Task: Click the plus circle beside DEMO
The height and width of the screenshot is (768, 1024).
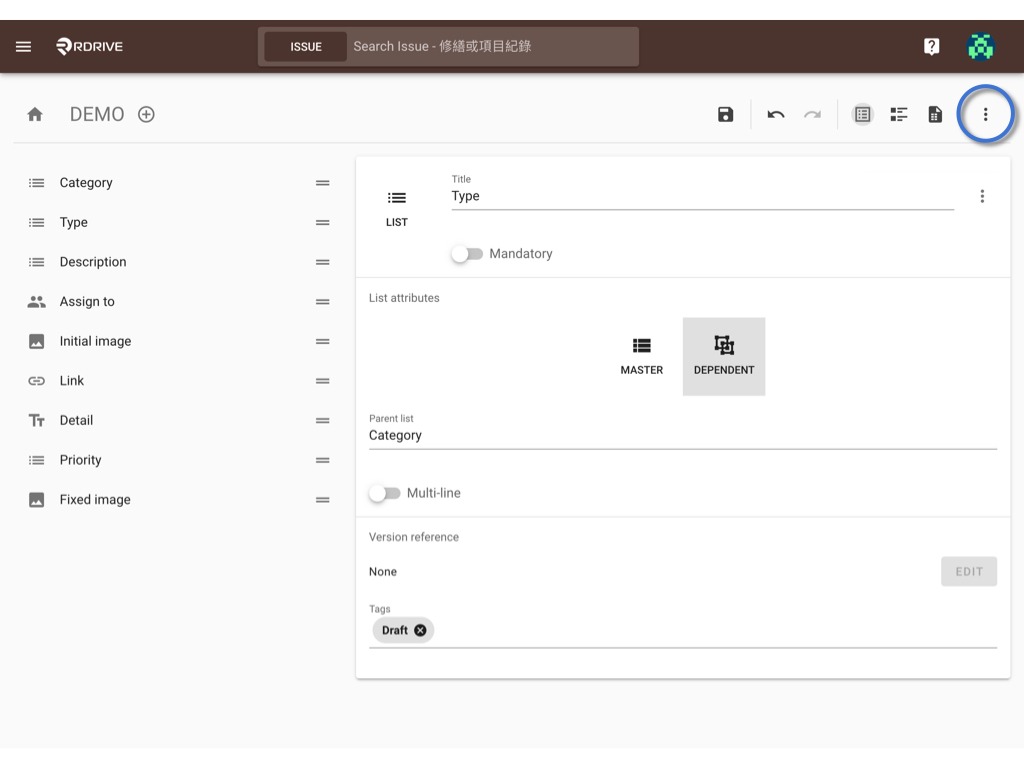Action: (x=146, y=114)
